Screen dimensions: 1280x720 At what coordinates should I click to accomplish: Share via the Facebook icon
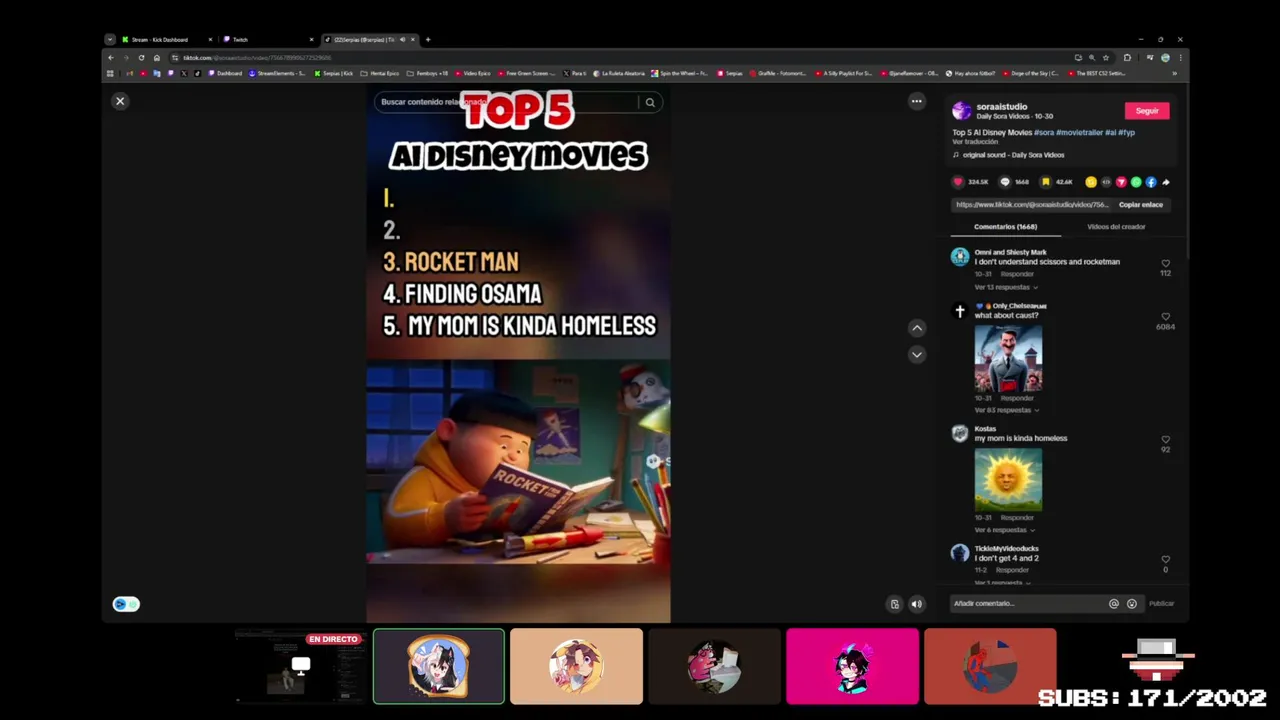pyautogui.click(x=1151, y=182)
